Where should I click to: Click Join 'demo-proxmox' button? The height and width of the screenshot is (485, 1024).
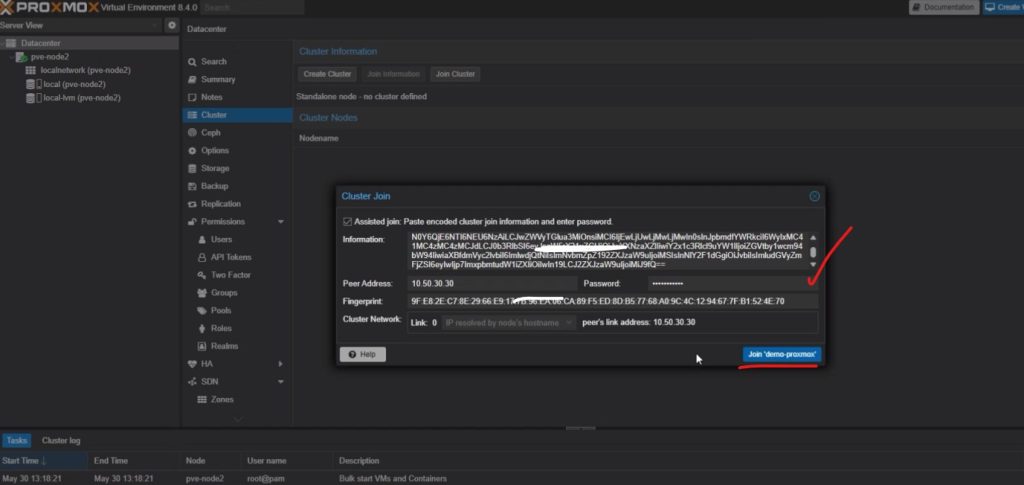pyautogui.click(x=782, y=354)
